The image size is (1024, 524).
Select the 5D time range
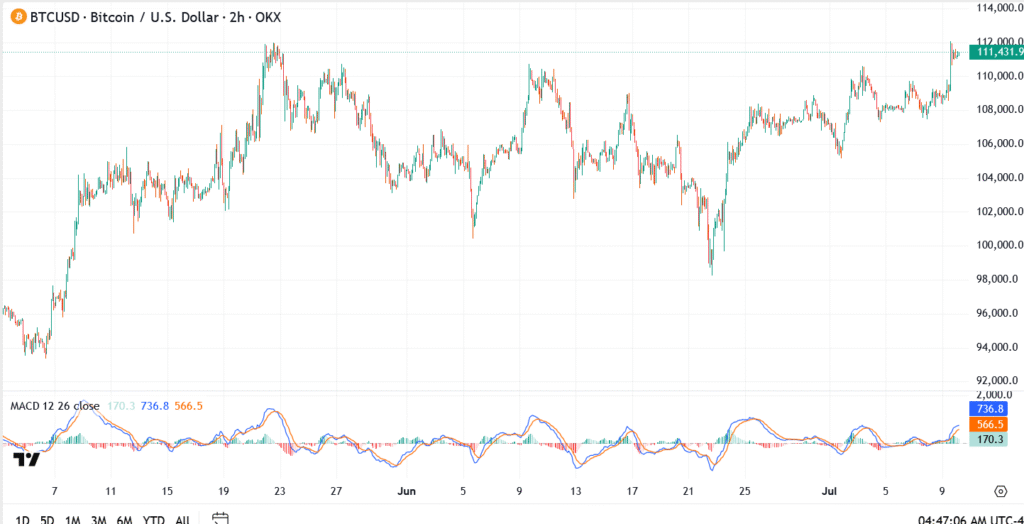pyautogui.click(x=47, y=519)
